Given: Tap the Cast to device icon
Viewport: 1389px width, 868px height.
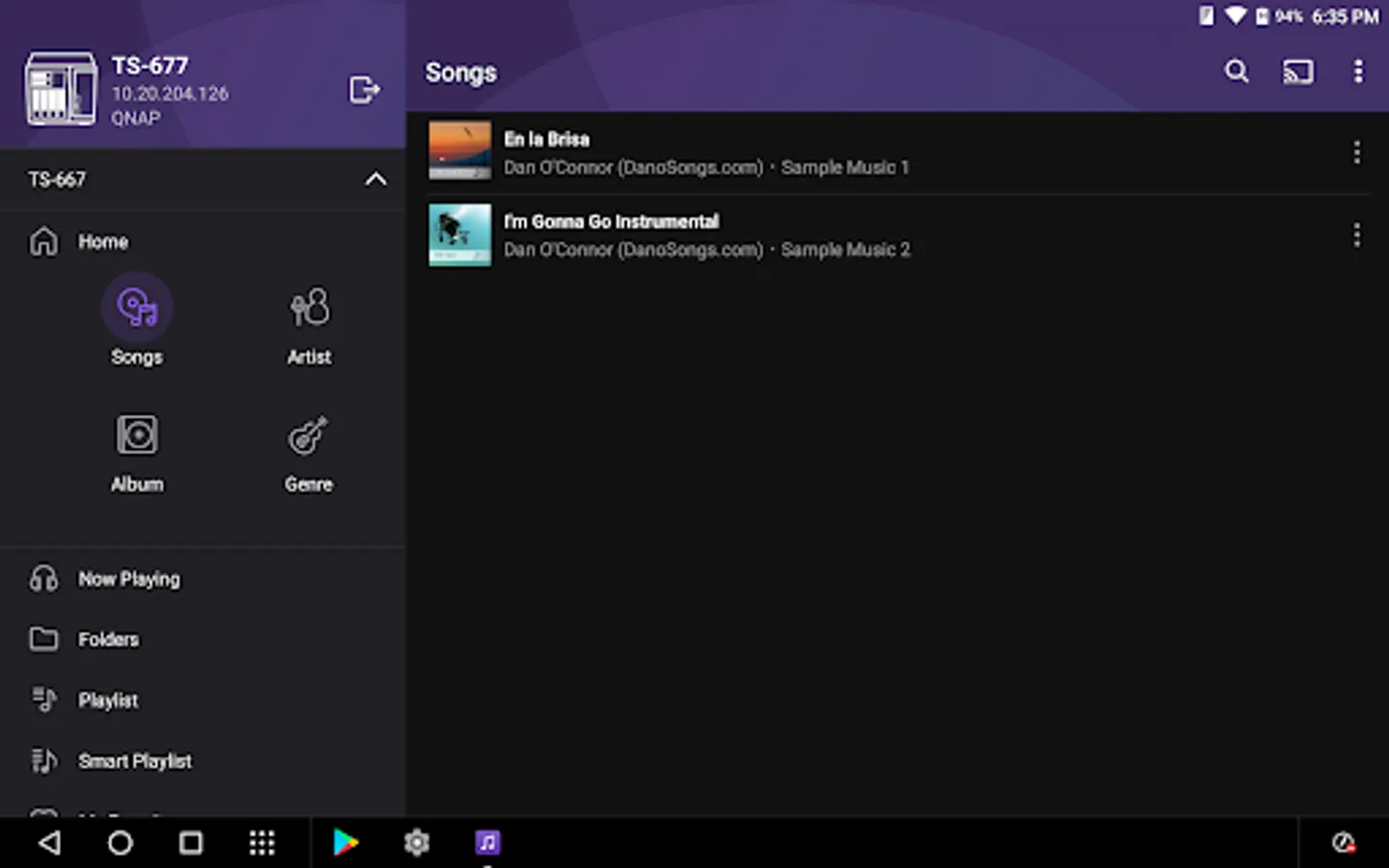Looking at the screenshot, I should coord(1297,71).
